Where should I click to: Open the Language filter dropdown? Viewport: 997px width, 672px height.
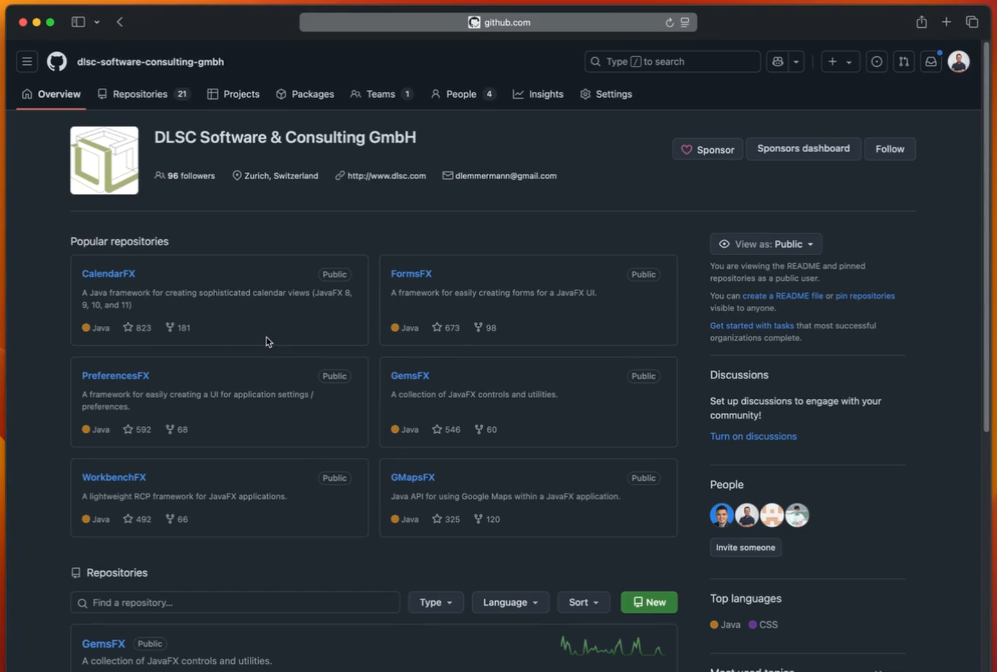[x=510, y=603]
